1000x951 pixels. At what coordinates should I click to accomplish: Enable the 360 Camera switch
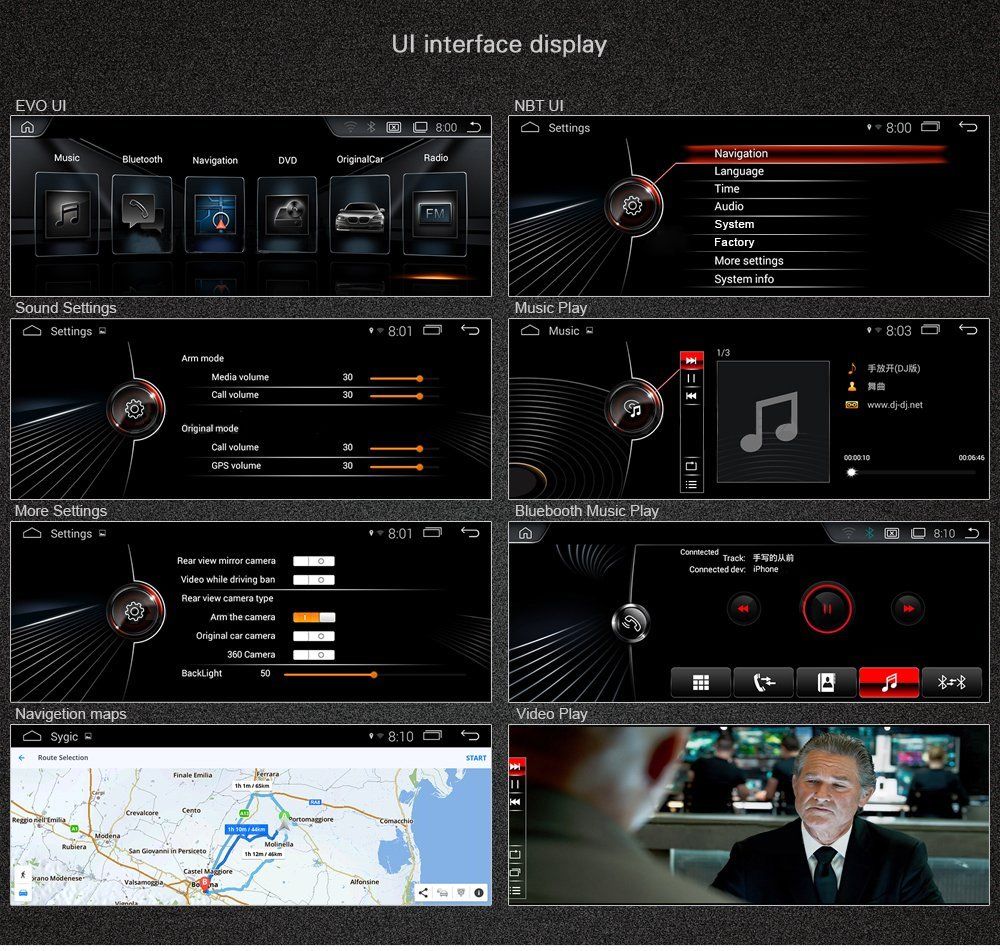pos(314,655)
